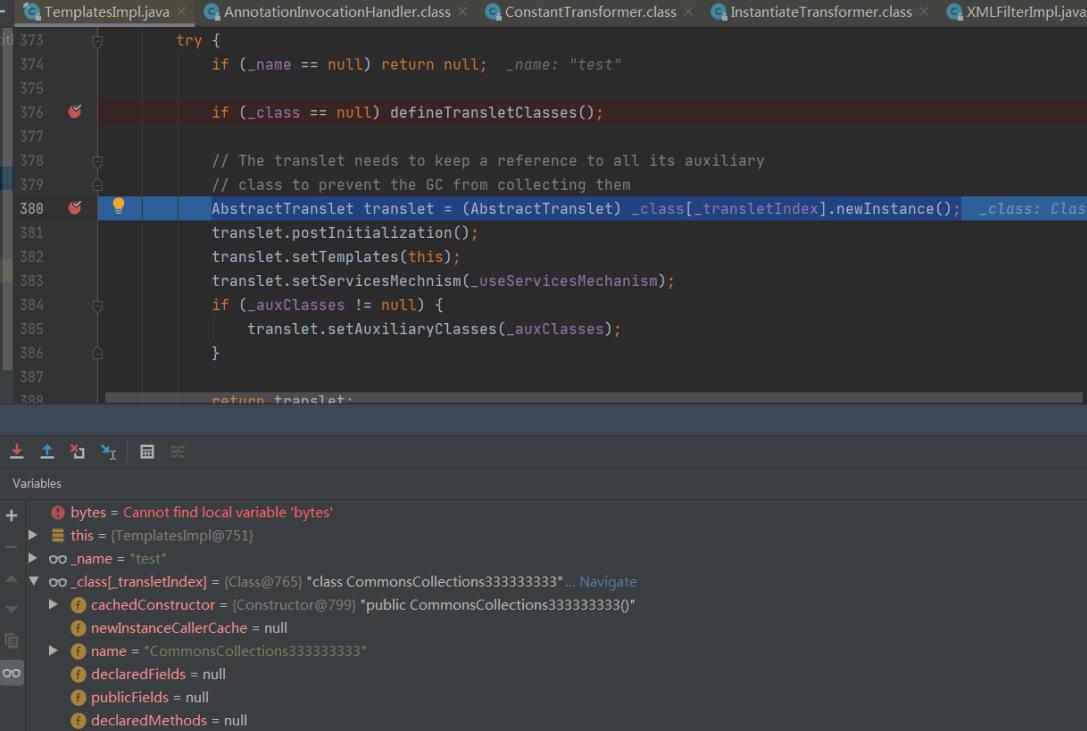Click the red error icon beside bytes
Screen dimensions: 1087x731
pyautogui.click(x=58, y=513)
